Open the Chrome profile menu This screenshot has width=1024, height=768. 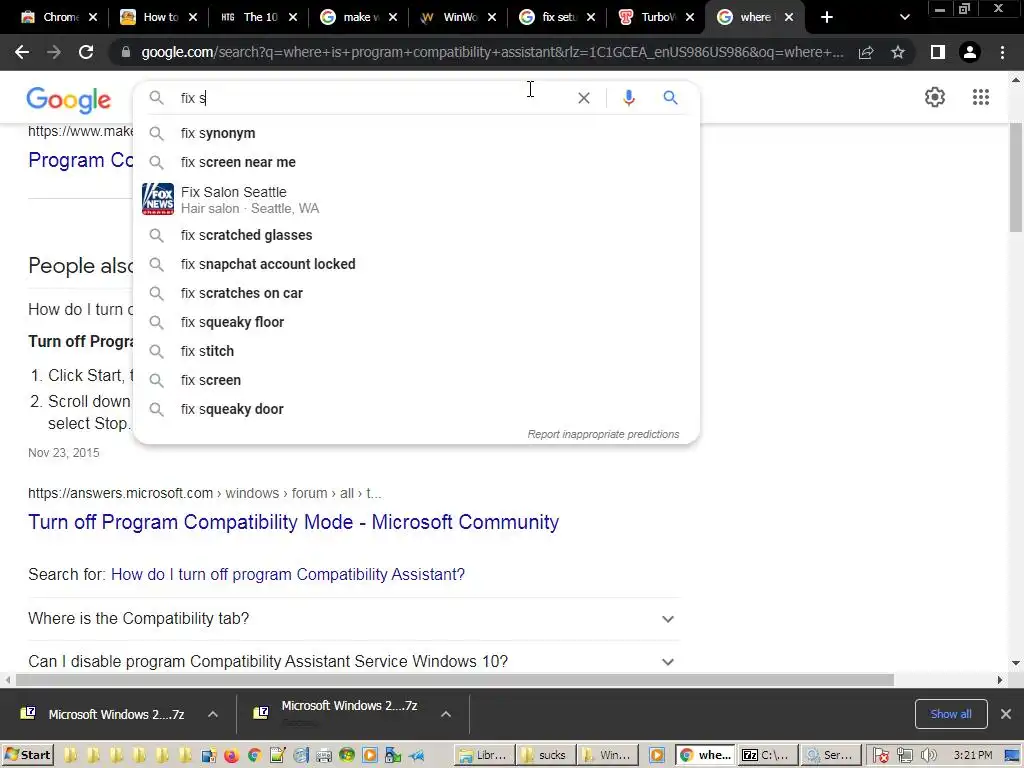click(970, 52)
